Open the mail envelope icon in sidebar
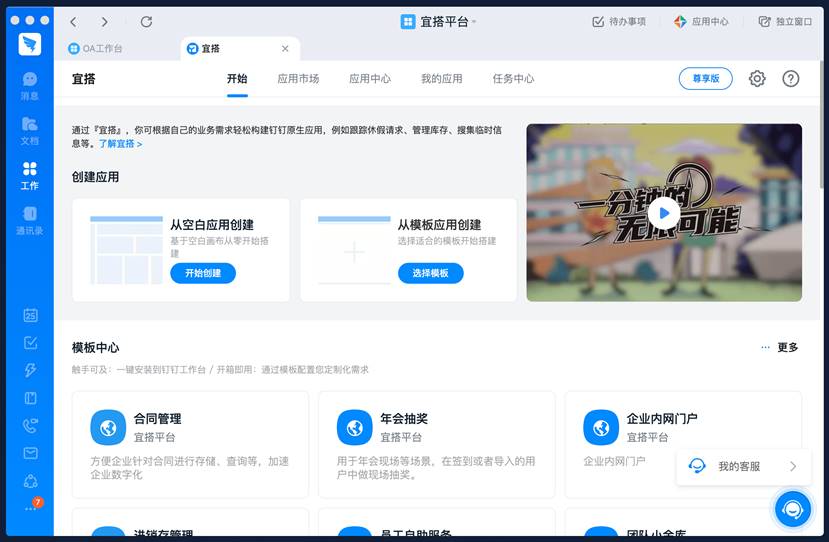 (30, 453)
